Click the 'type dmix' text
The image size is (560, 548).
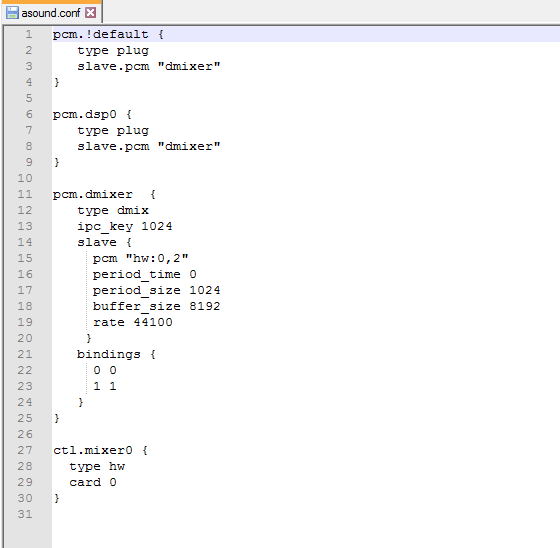click(113, 210)
